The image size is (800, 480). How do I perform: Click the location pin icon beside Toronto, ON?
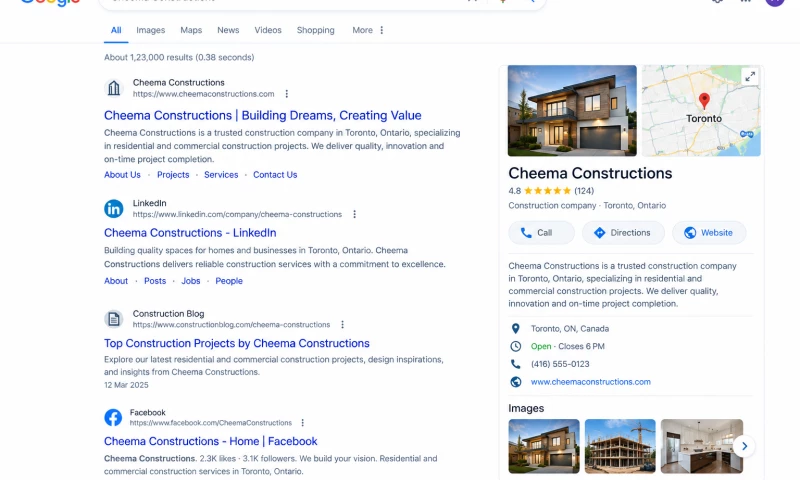(x=516, y=329)
